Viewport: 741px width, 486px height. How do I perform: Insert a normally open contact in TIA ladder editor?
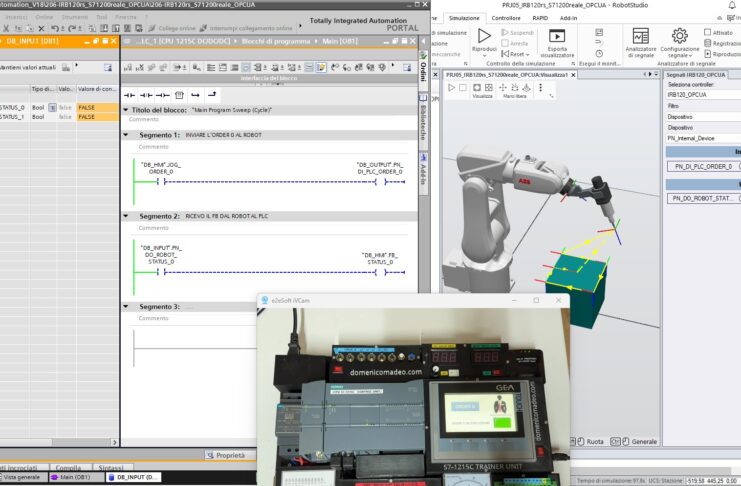tap(129, 95)
